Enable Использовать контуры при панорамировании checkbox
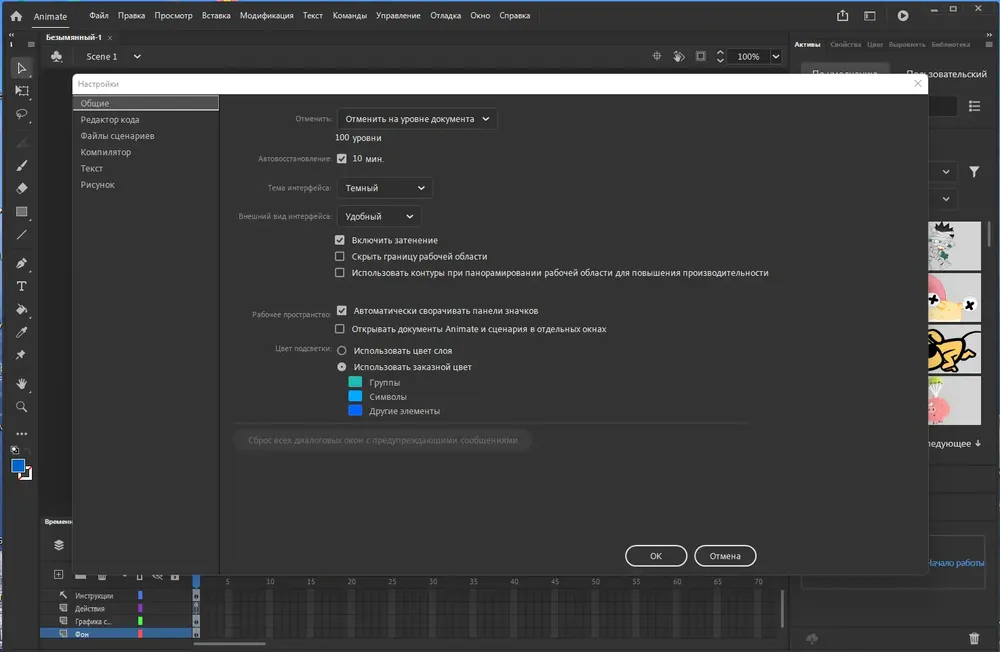Viewport: 1000px width, 652px height. [x=340, y=272]
